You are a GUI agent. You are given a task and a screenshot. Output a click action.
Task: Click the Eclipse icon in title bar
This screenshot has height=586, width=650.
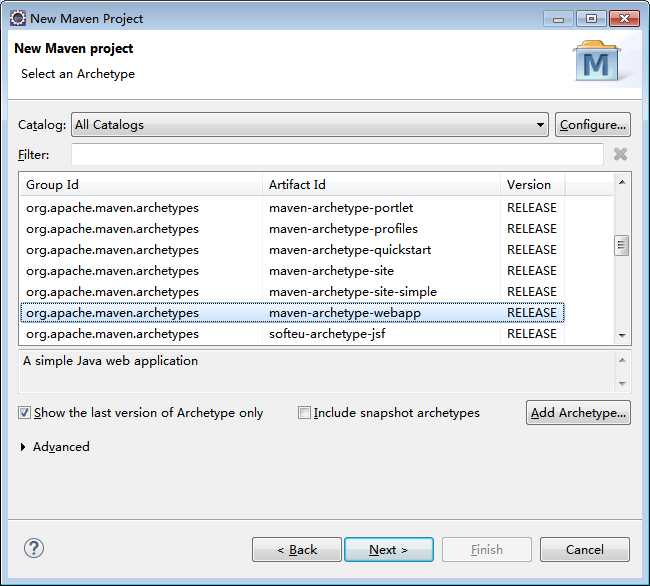[x=18, y=19]
